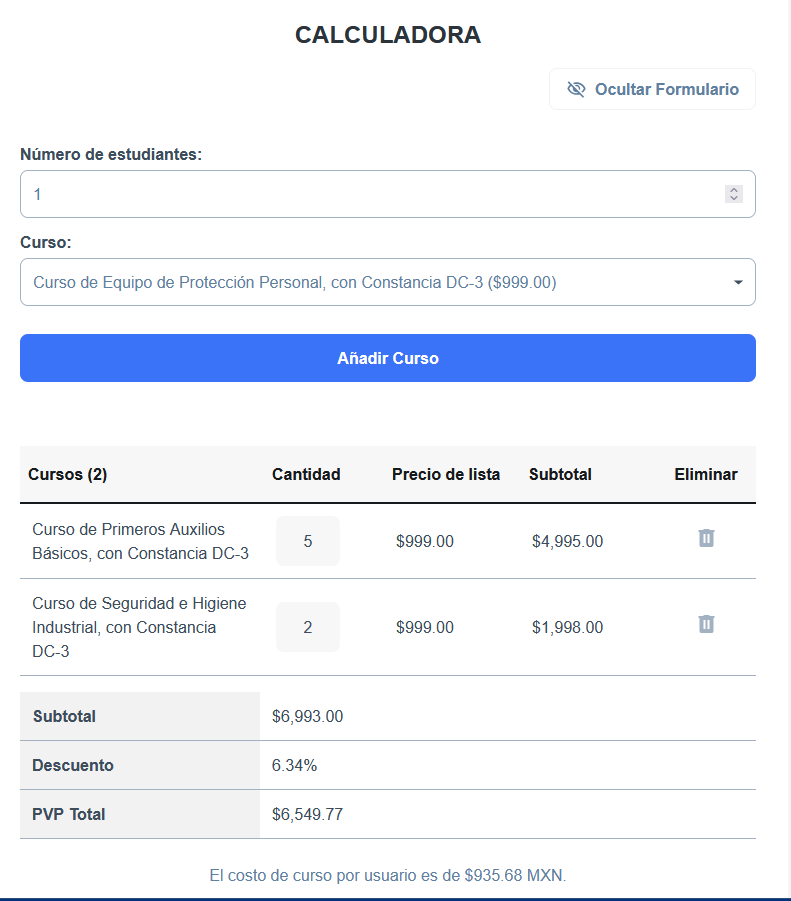Click the quantity box showing 2
This screenshot has height=901, width=791.
pyautogui.click(x=307, y=626)
